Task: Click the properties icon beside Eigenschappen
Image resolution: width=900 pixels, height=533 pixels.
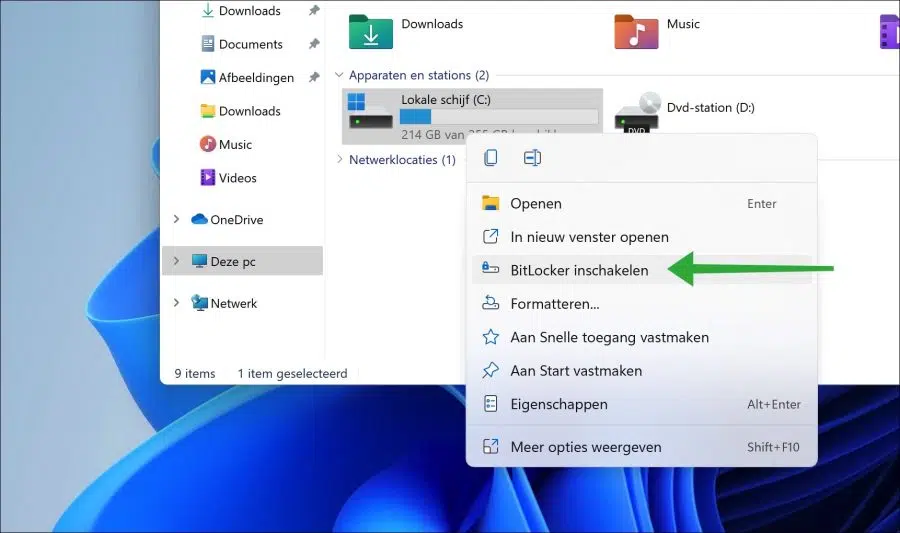Action: click(x=491, y=404)
